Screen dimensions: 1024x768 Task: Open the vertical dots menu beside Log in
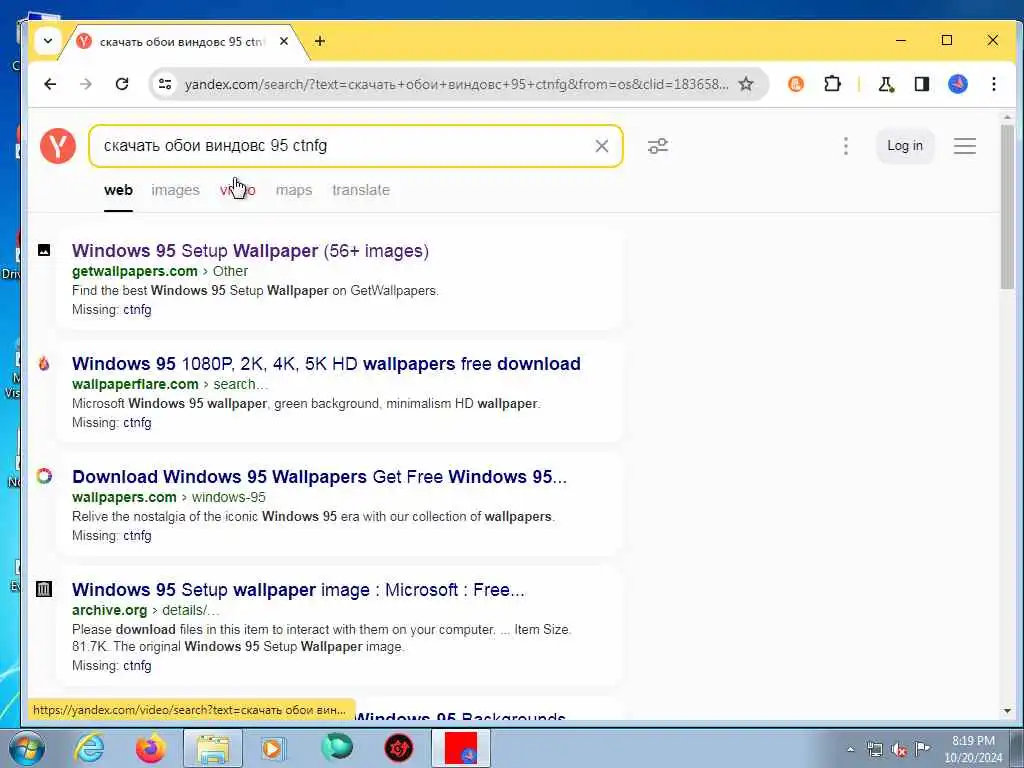point(846,146)
